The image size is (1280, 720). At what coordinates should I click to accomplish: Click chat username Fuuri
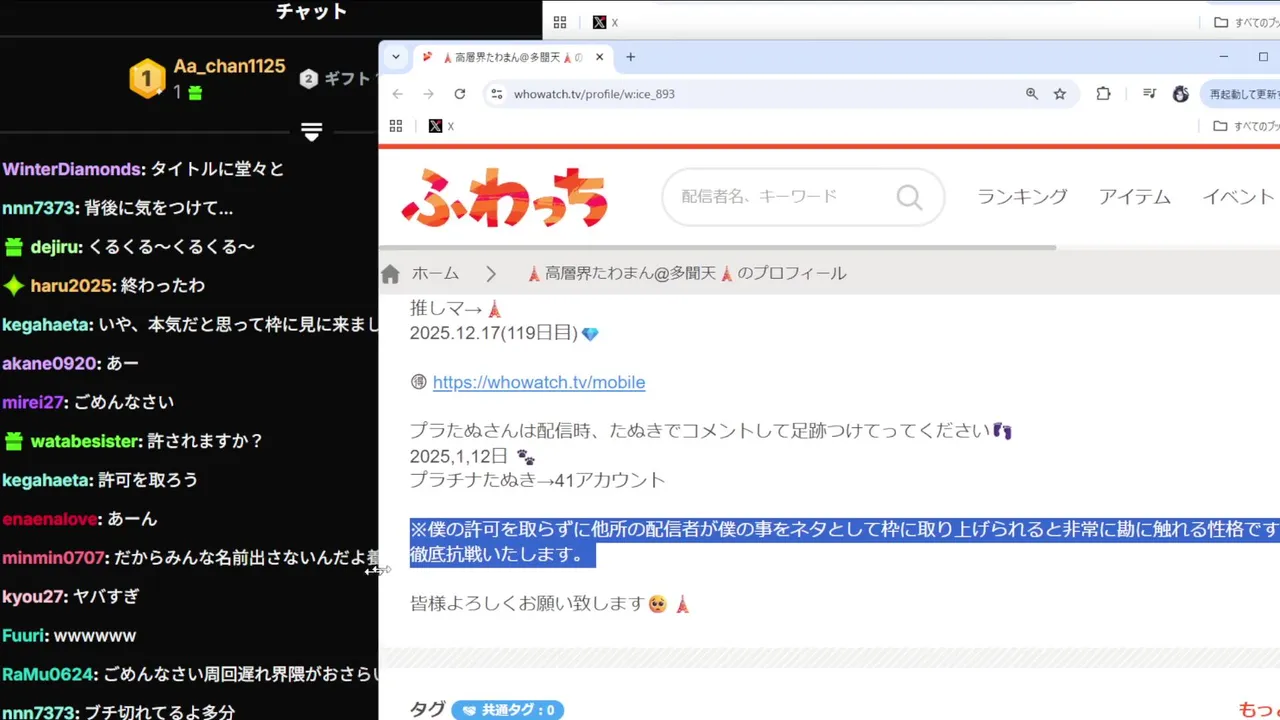(x=24, y=636)
